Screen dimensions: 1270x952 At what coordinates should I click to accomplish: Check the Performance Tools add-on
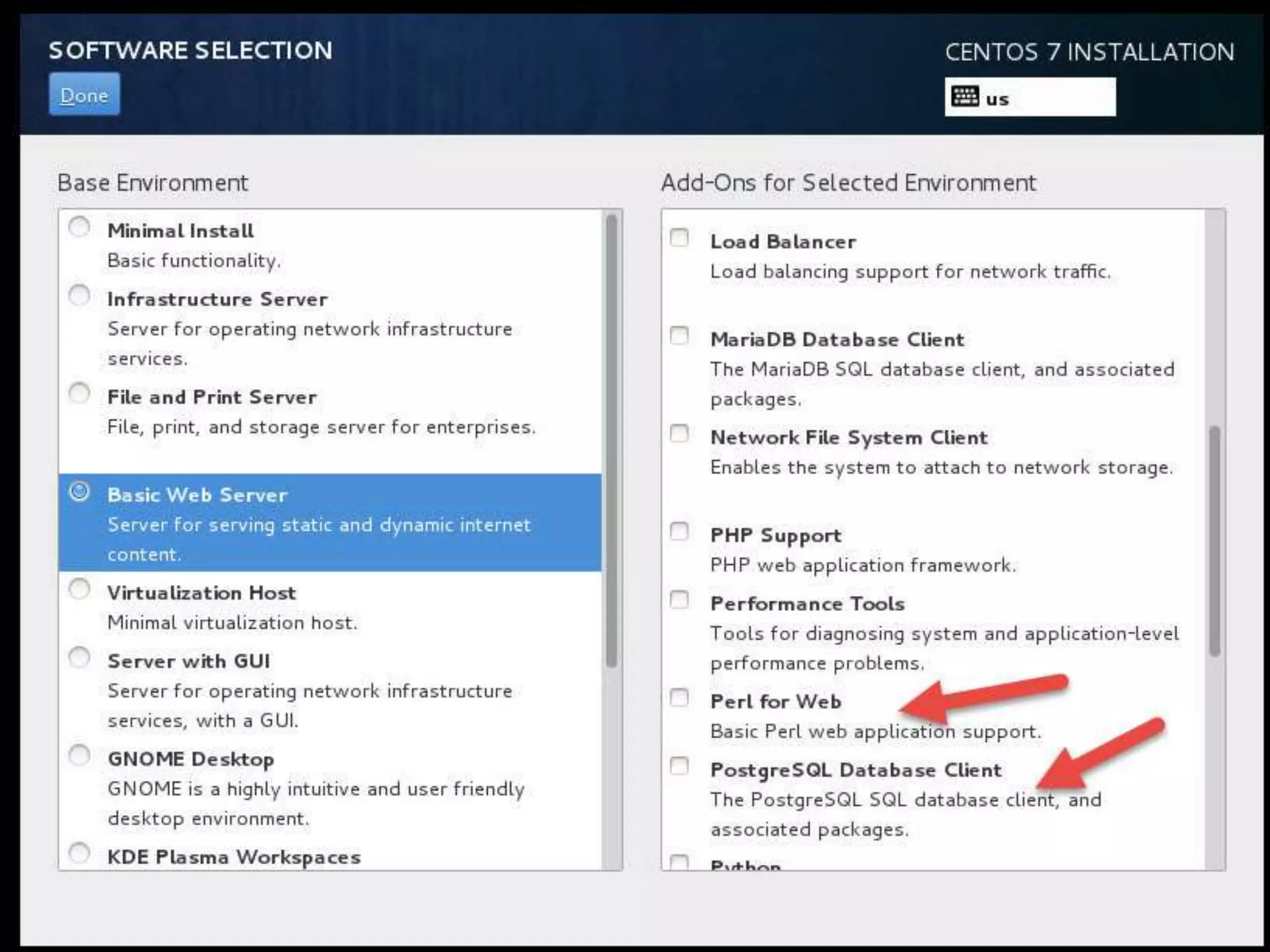pyautogui.click(x=680, y=600)
